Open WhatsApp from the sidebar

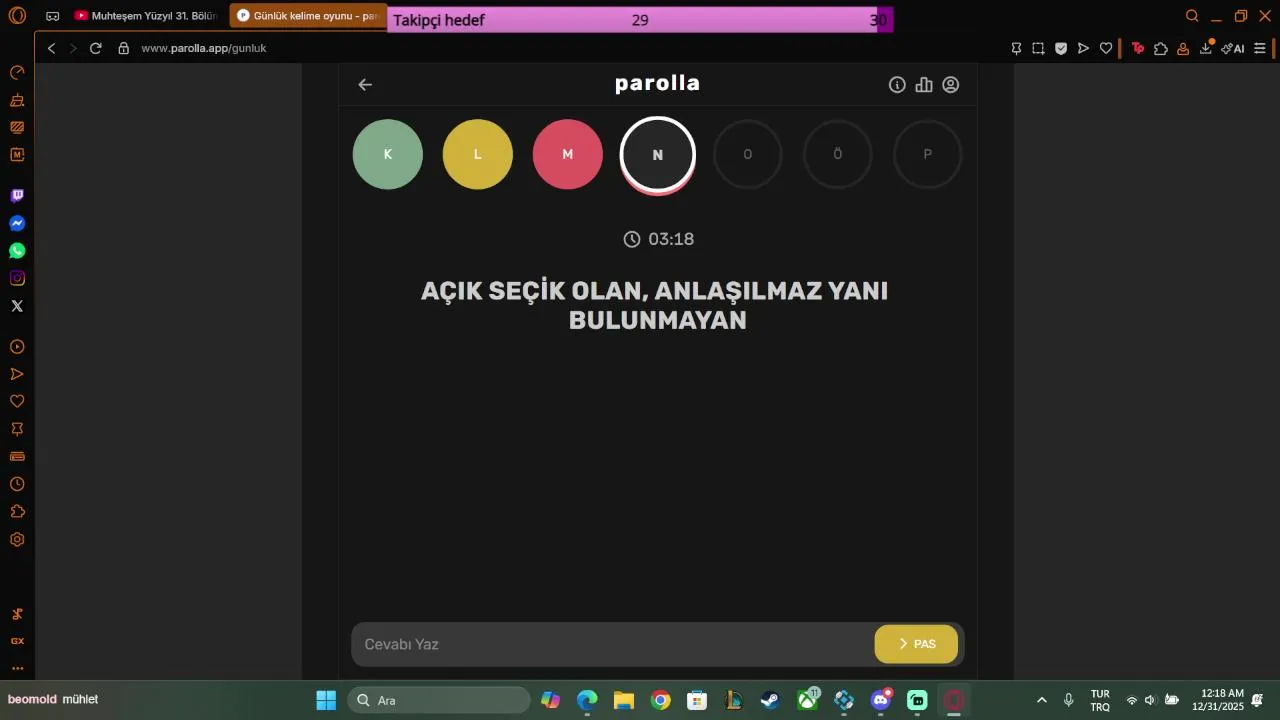click(17, 251)
